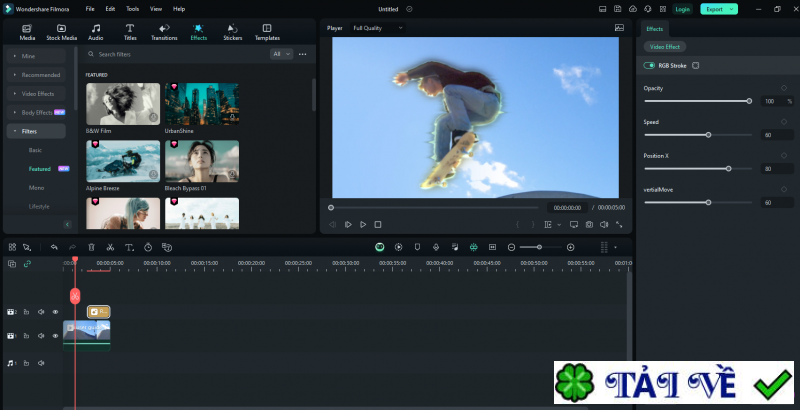The width and height of the screenshot is (800, 410).
Task: Open the All filter type dropdown
Action: [281, 54]
